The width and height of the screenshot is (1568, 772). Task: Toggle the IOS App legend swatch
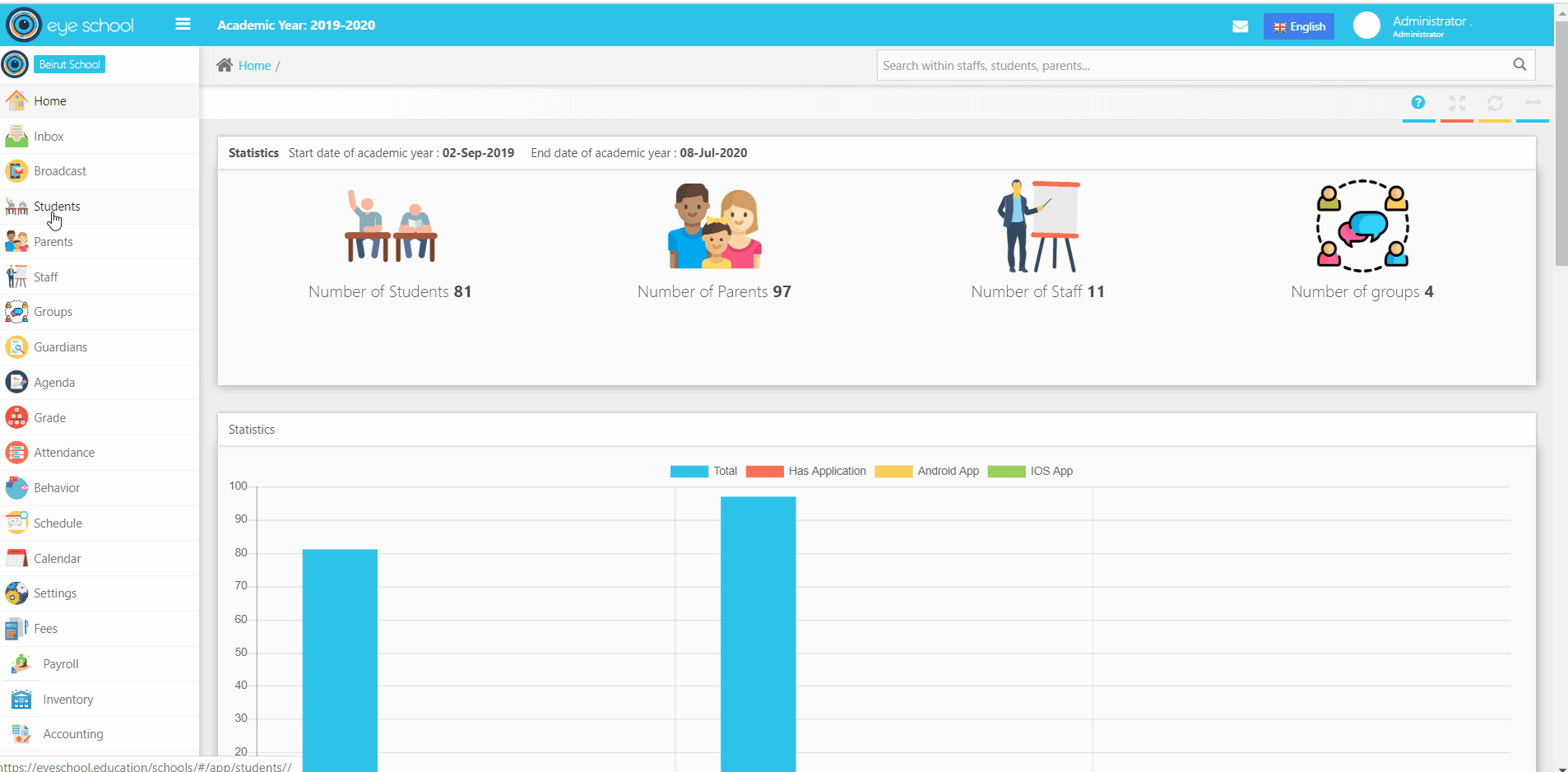click(x=1006, y=472)
